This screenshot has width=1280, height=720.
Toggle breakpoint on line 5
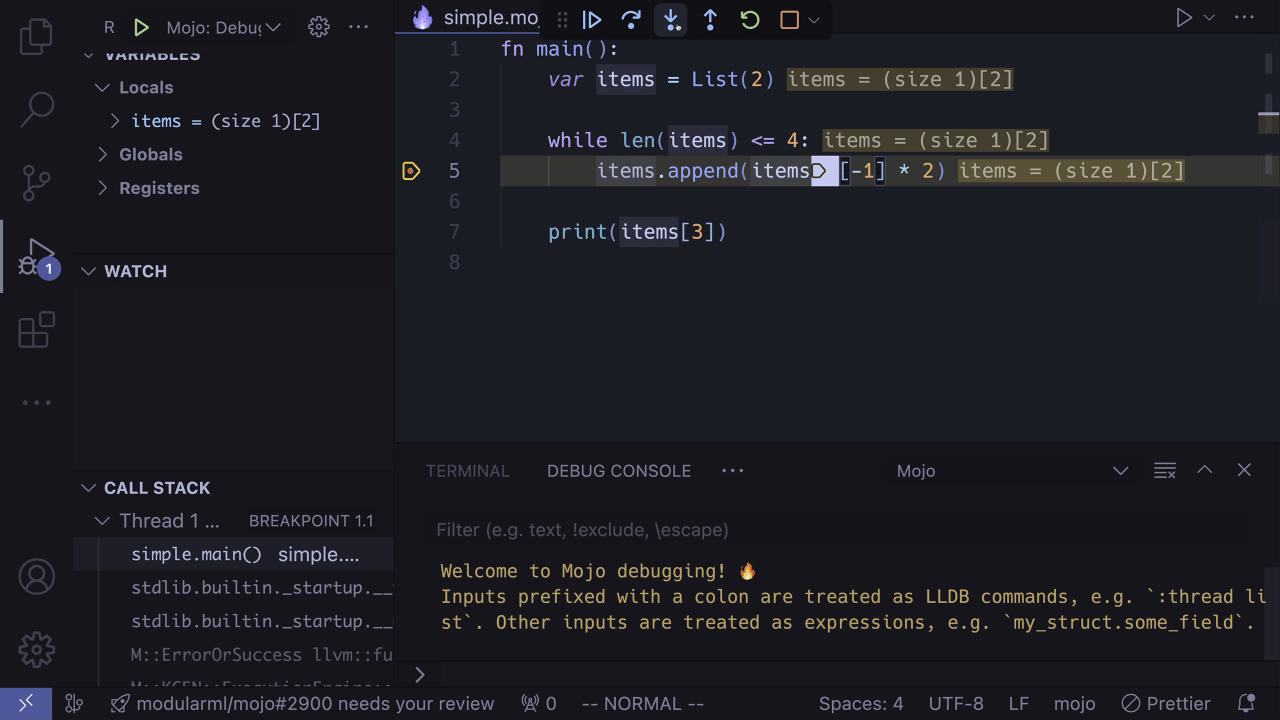[x=411, y=171]
